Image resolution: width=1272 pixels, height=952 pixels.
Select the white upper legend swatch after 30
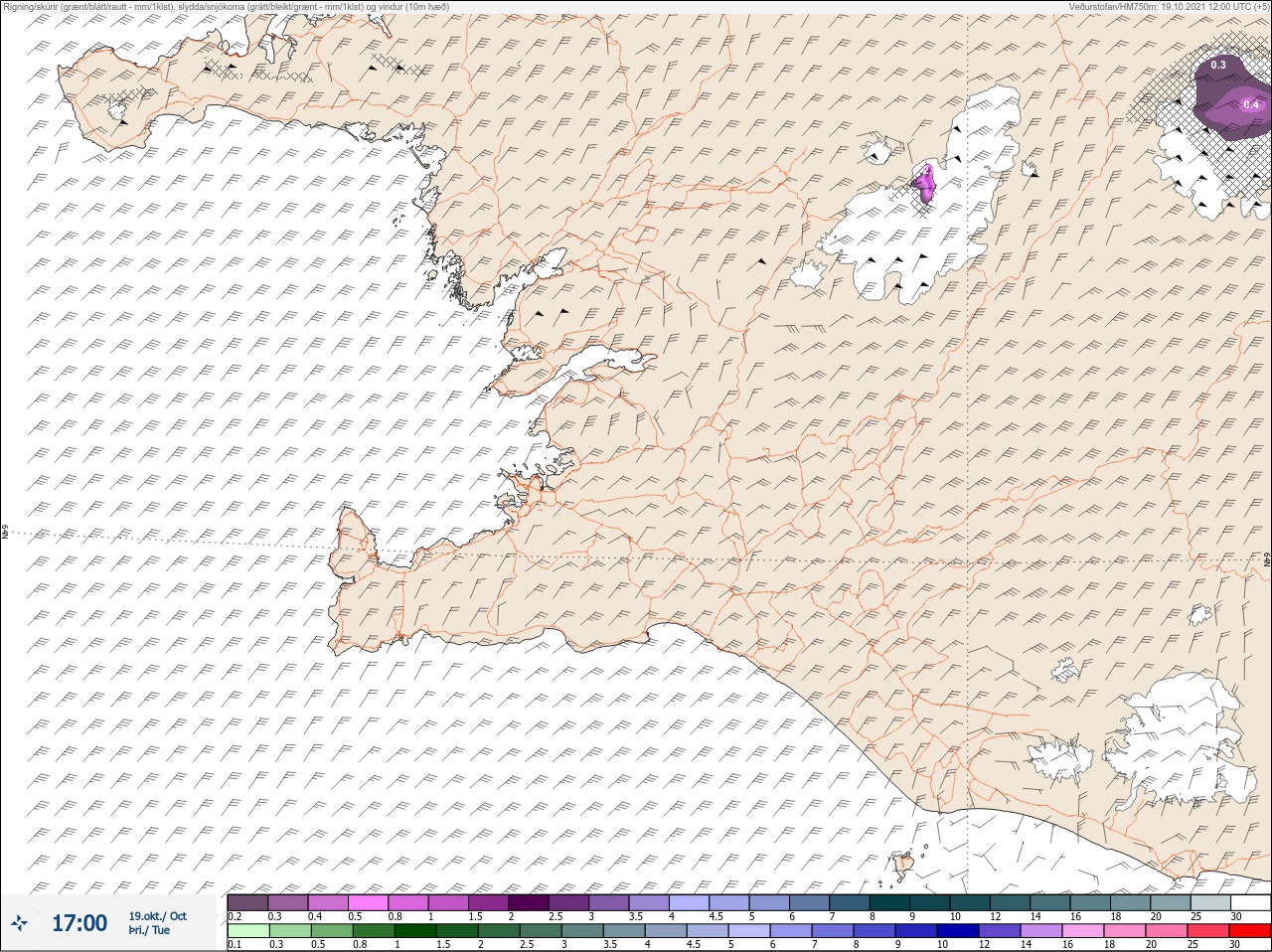tap(1250, 902)
